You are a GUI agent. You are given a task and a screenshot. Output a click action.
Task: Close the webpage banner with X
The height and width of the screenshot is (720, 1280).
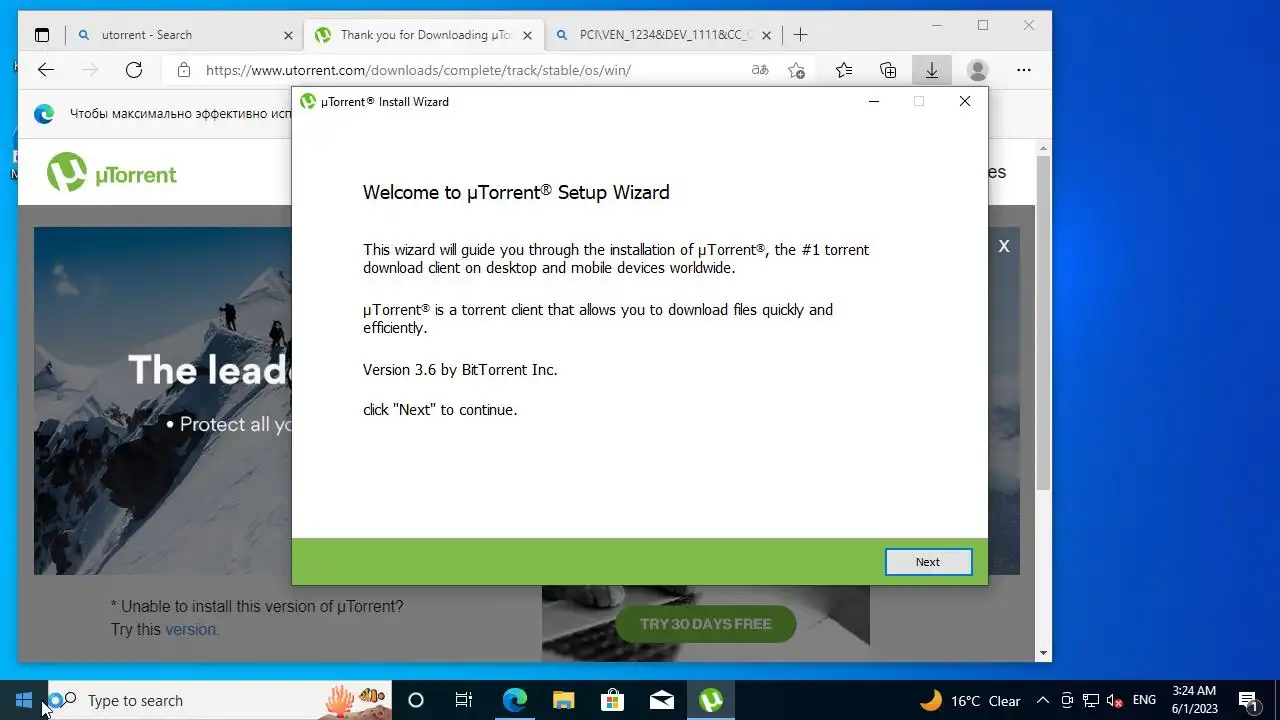coord(1004,246)
